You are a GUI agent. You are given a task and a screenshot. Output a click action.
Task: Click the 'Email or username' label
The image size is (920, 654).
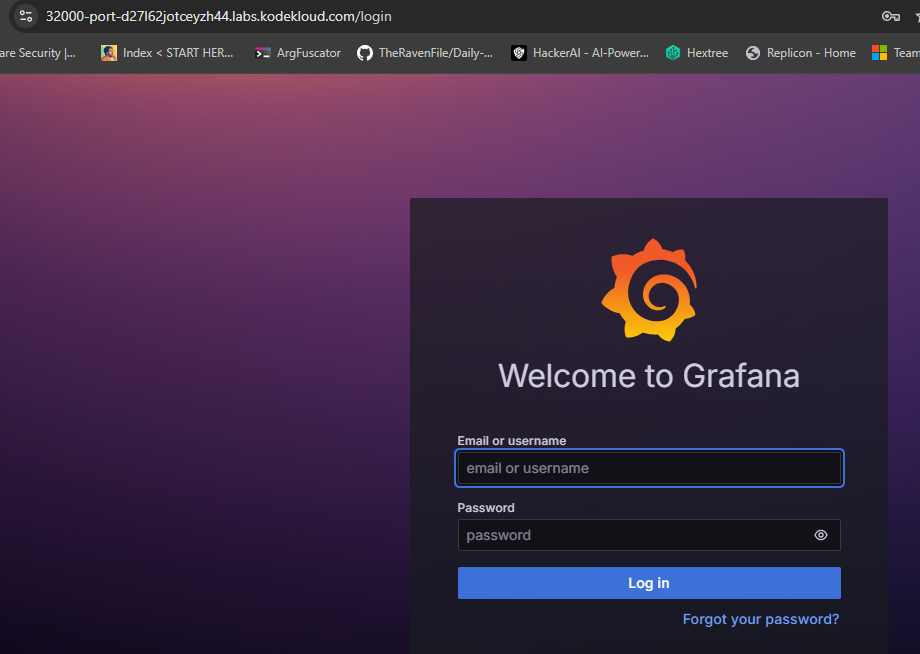(x=512, y=441)
